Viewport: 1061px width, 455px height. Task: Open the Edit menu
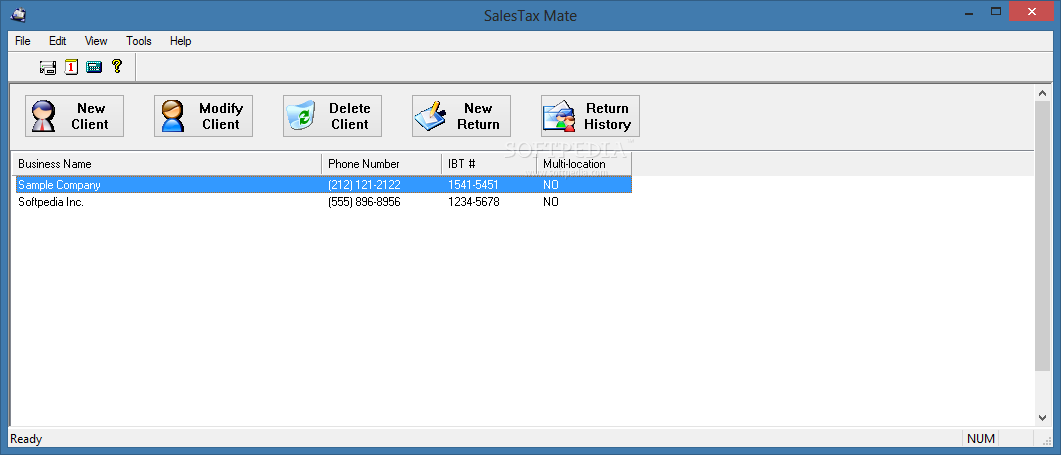click(x=58, y=41)
